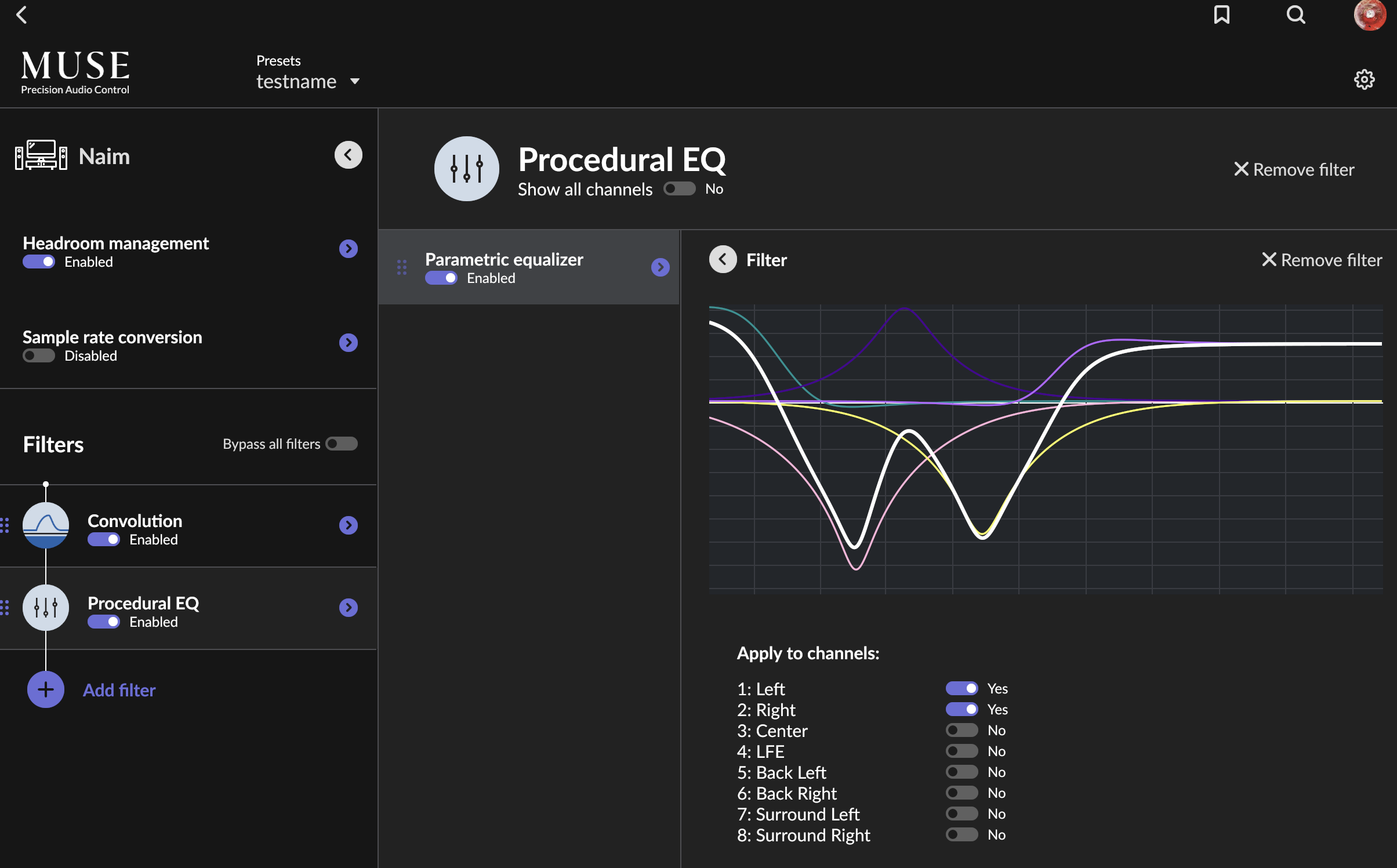Add a new filter
Screen dimensions: 1397x868
pos(45,689)
